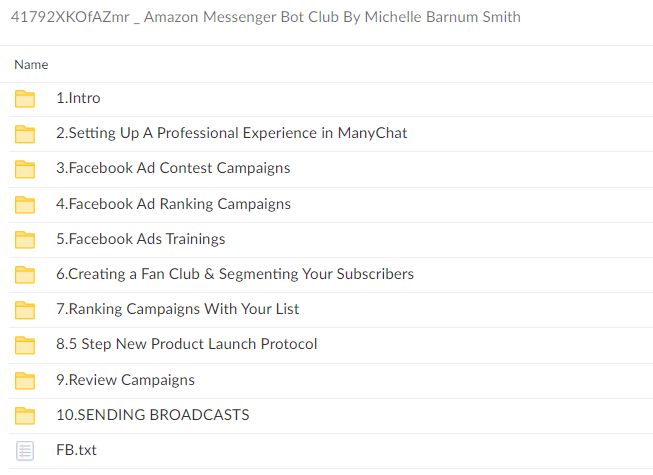The image size is (653, 475).
Task: Click folder icon next to 9.Review Campaigns
Action: point(26,380)
